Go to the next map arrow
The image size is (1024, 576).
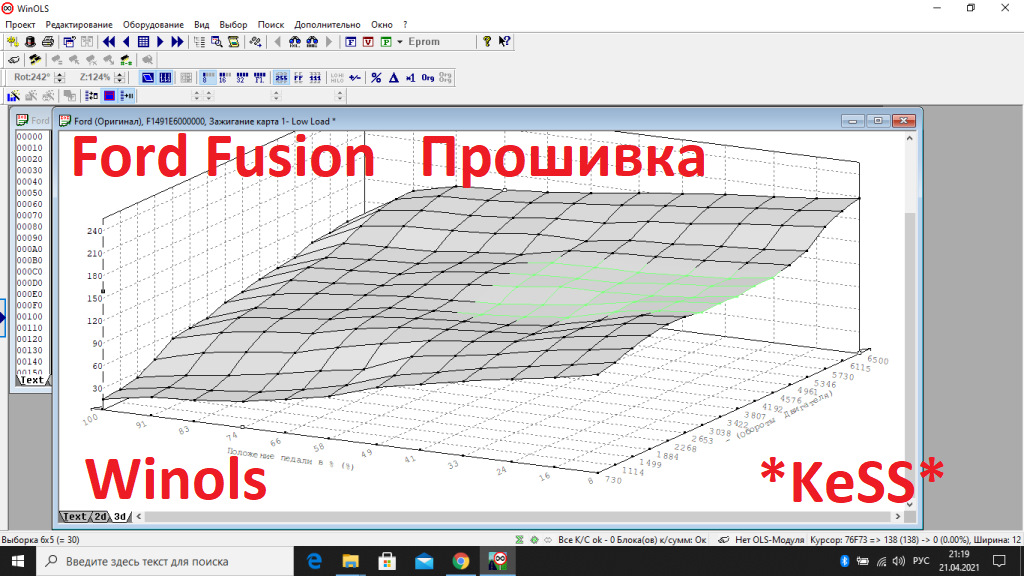click(x=160, y=42)
